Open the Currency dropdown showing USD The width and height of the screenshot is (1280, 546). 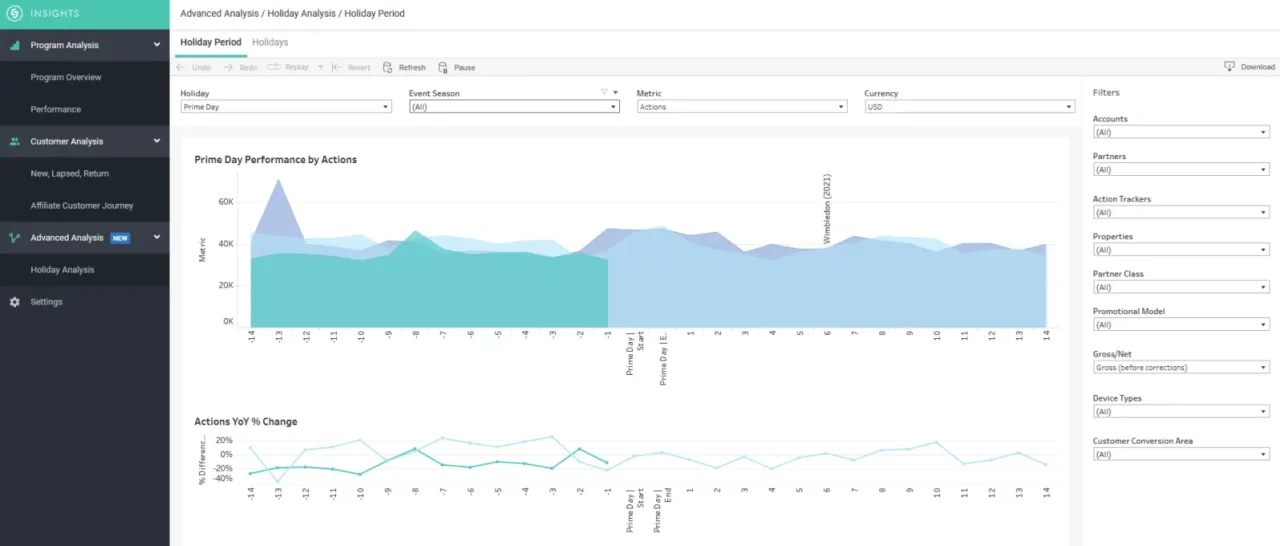[x=969, y=107]
